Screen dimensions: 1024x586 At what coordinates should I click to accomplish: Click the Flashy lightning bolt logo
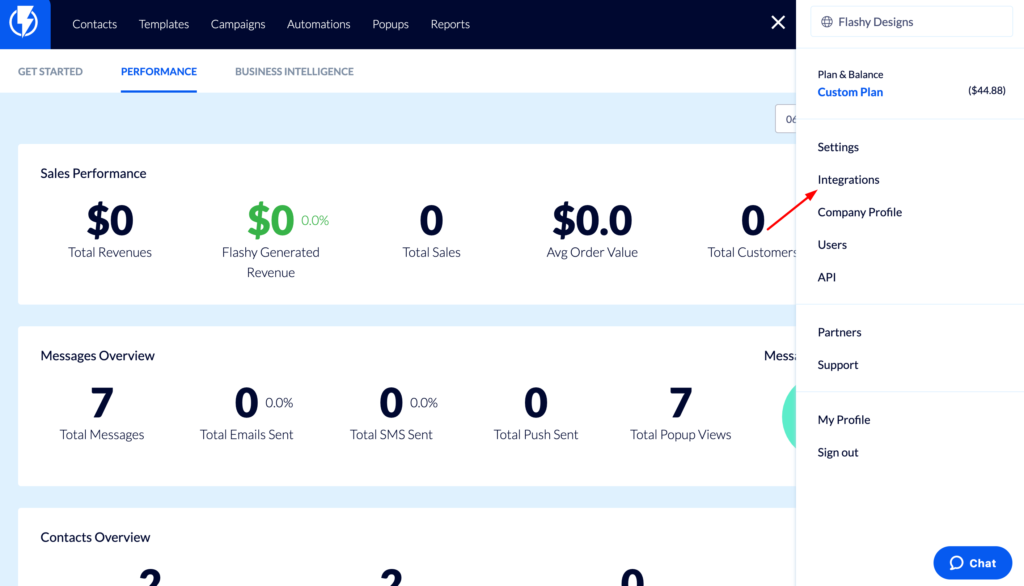click(x=24, y=23)
